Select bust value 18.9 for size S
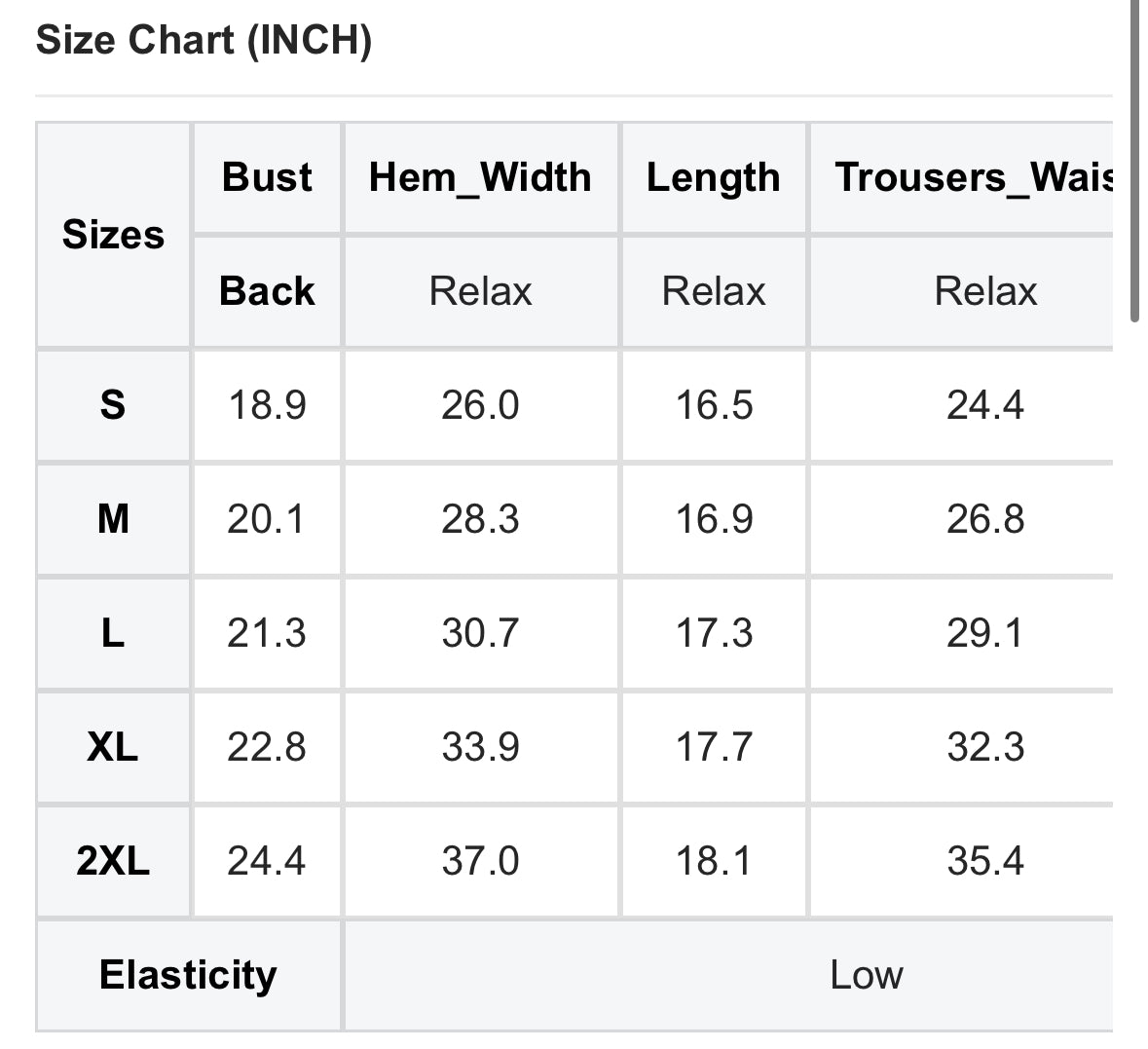 [x=267, y=404]
